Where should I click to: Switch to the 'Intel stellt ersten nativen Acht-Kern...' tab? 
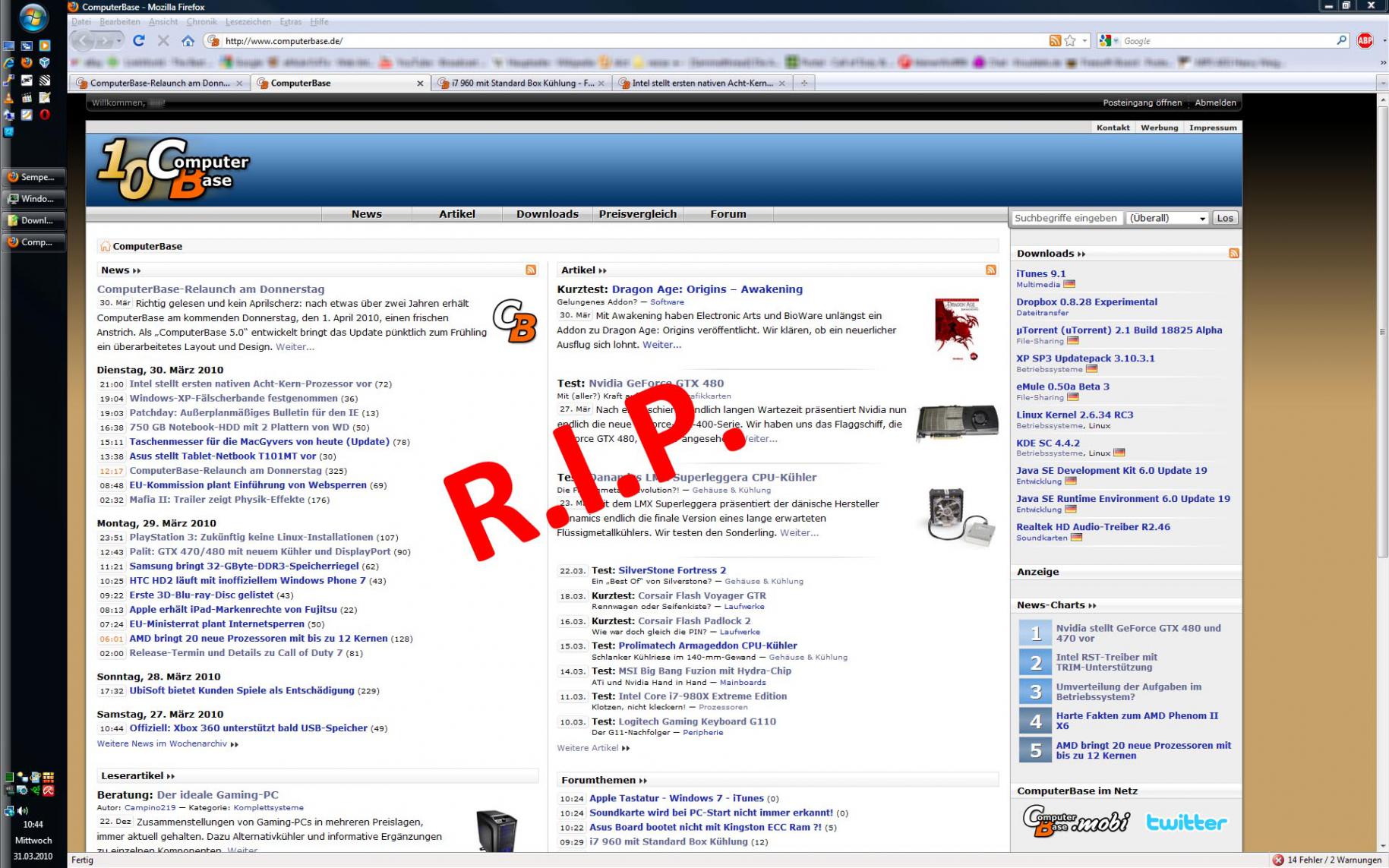(x=702, y=83)
